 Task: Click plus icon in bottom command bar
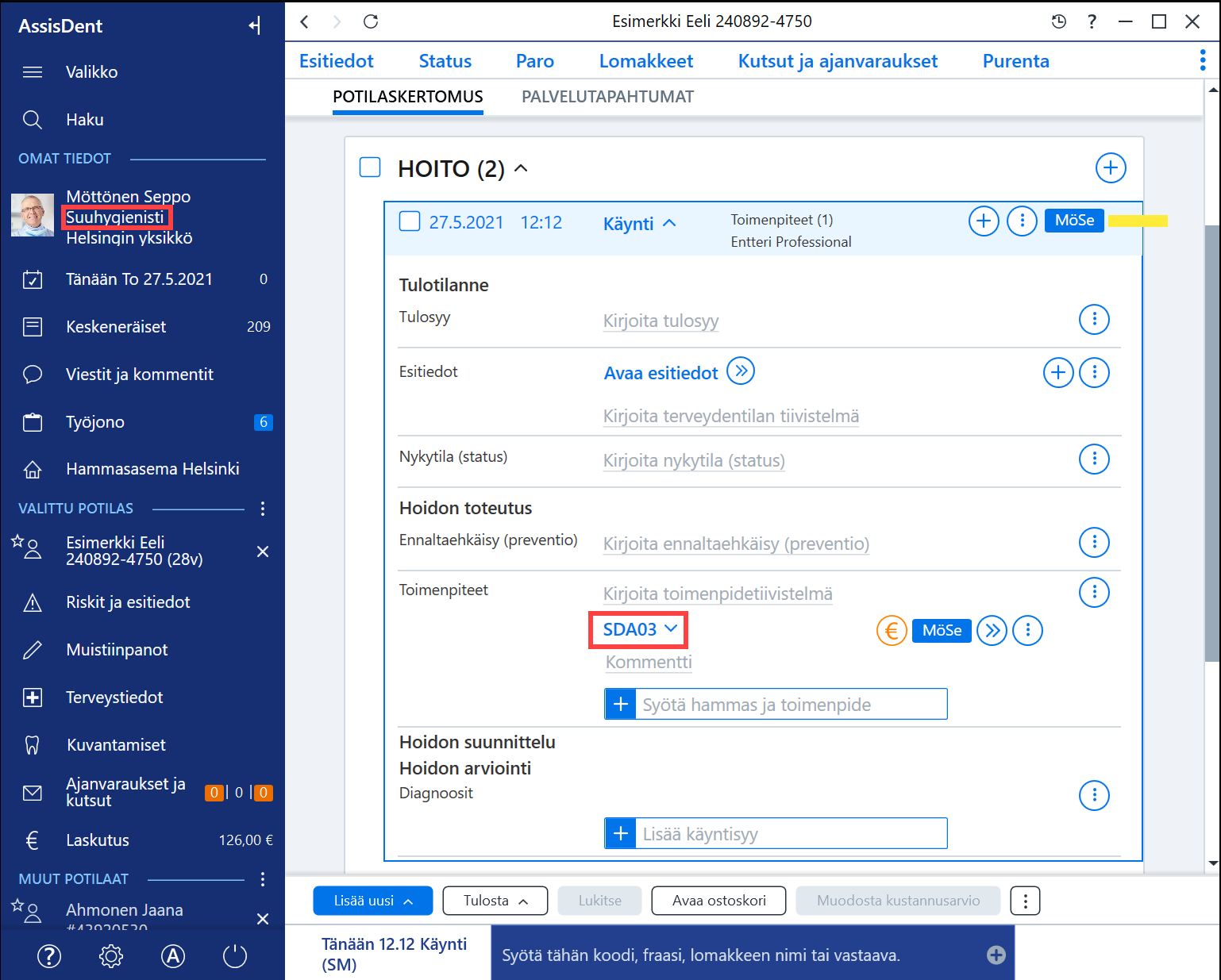pos(996,955)
